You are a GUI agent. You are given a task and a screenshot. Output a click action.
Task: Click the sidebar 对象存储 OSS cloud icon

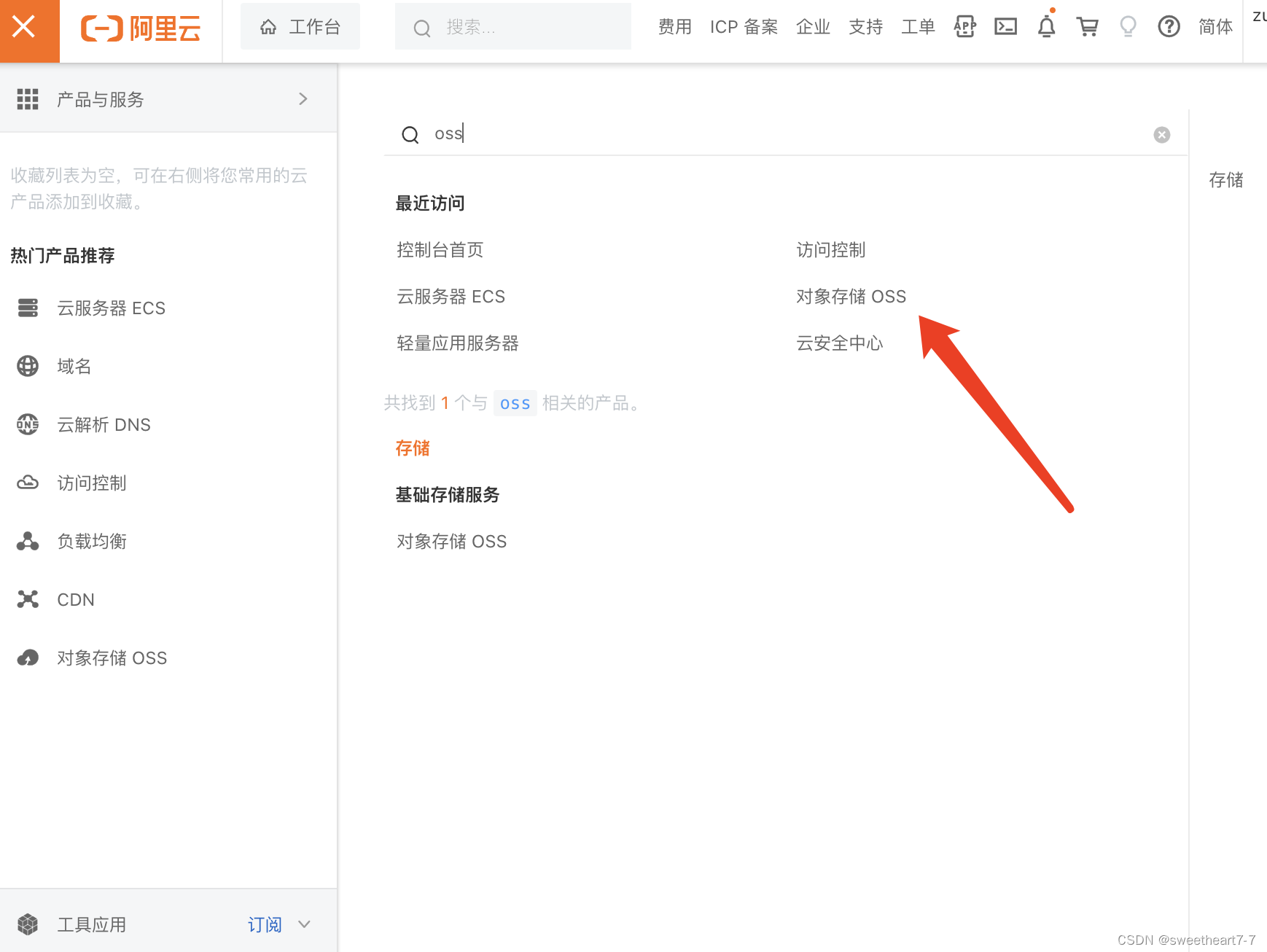(x=28, y=658)
